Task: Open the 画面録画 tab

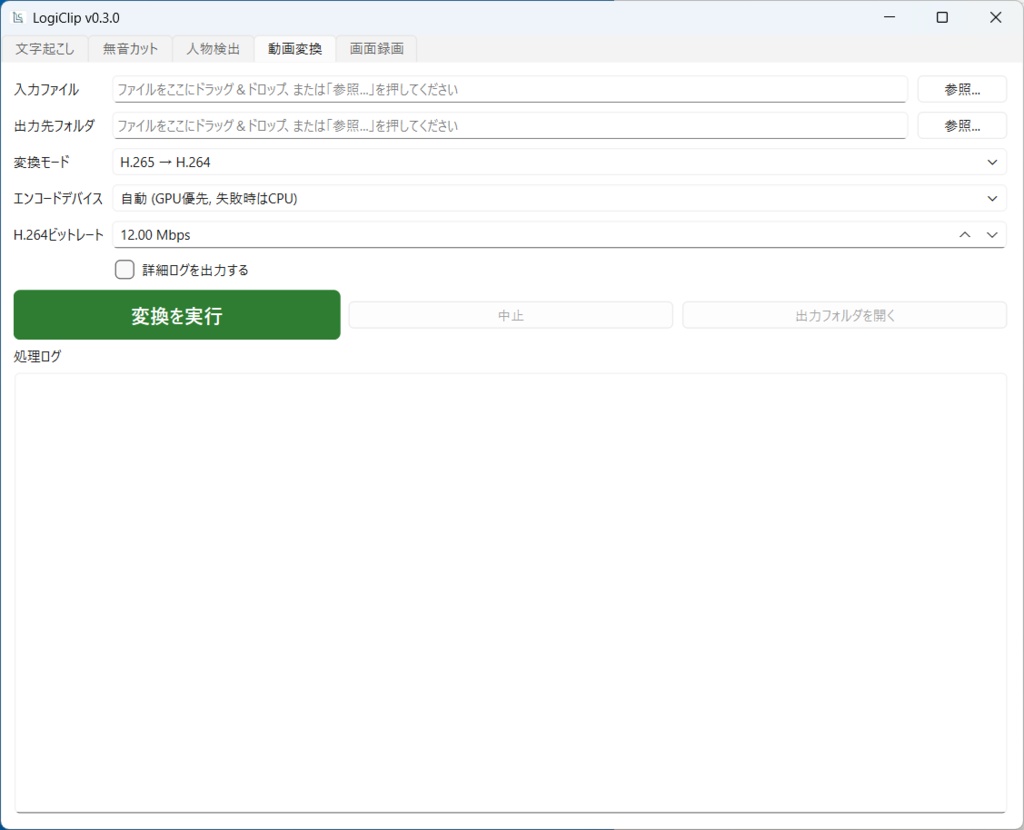Action: coord(376,49)
